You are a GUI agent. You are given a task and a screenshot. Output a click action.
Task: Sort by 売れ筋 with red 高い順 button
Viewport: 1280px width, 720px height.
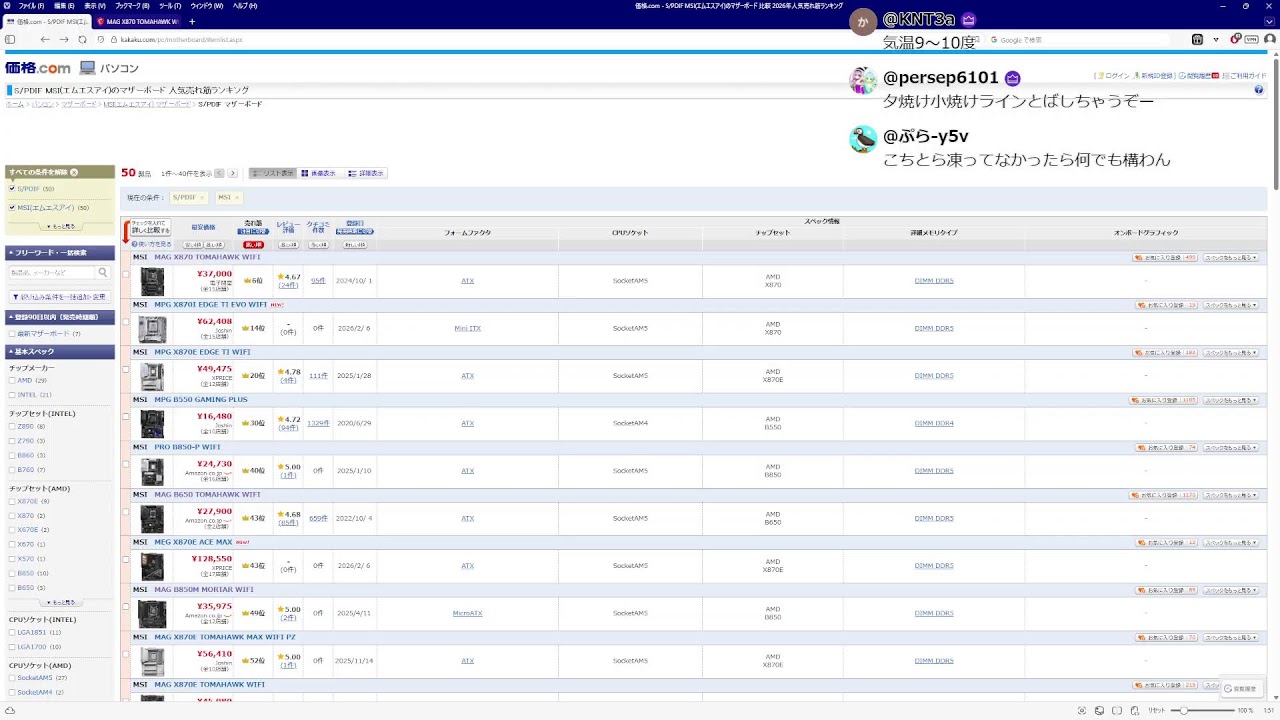tap(254, 244)
